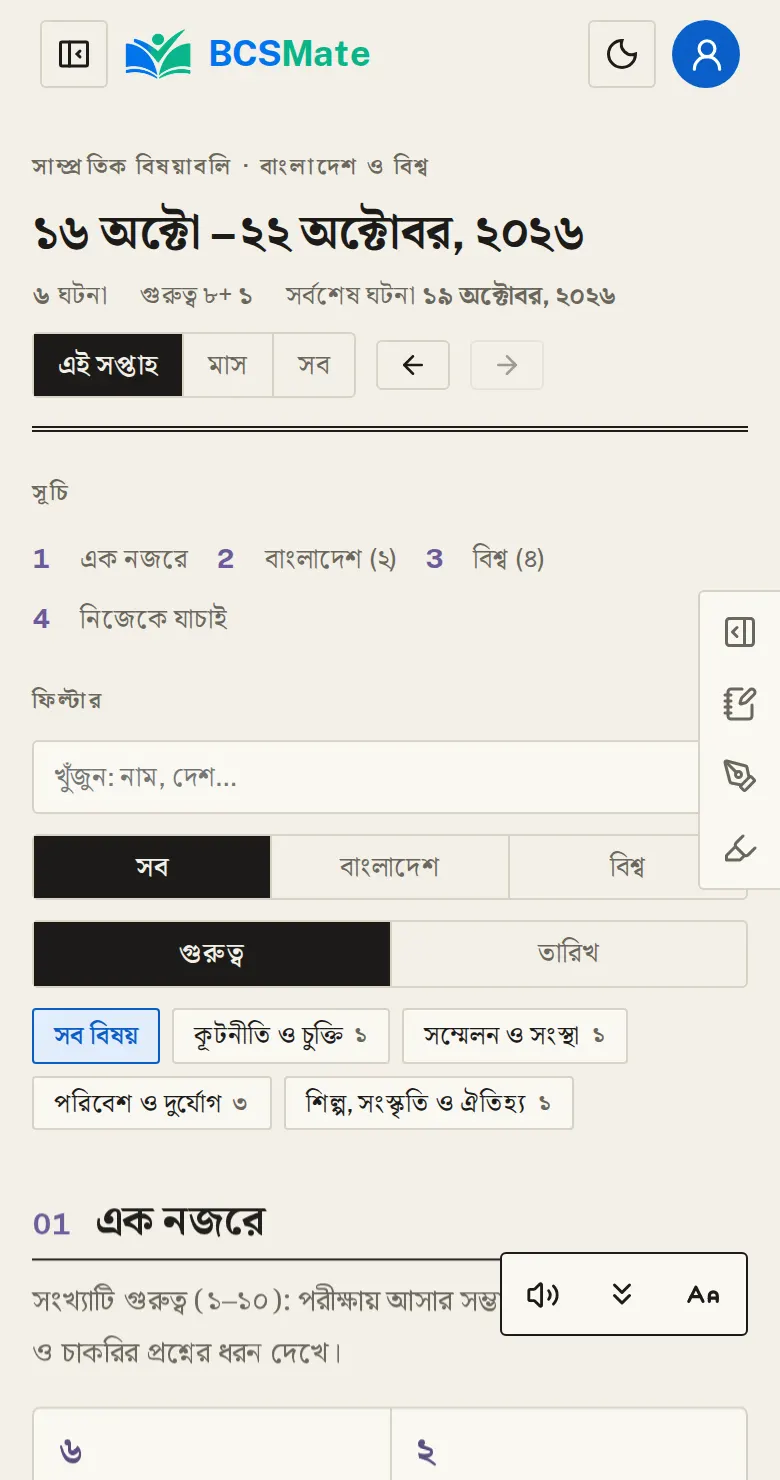Go to next week with right arrow
This screenshot has height=1480, width=780.
507,365
